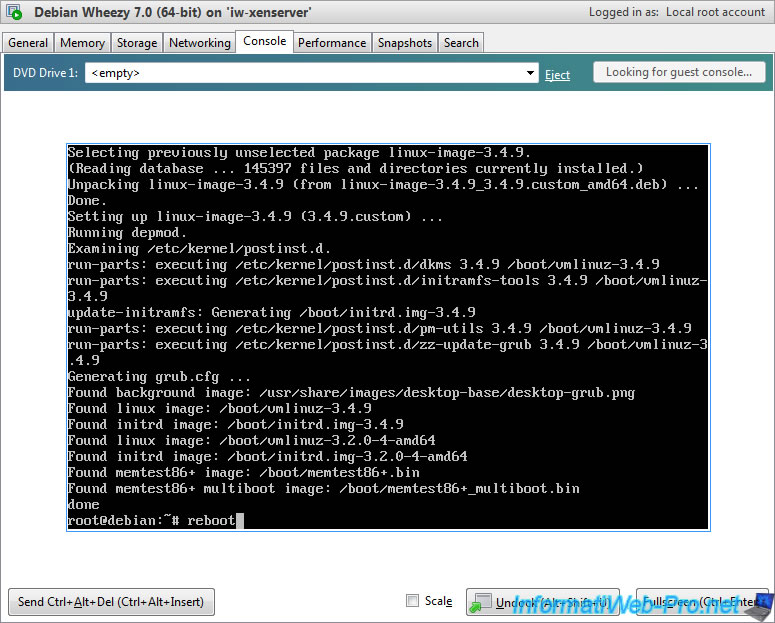Click 'Logged in as: Local root account' text

pos(677,12)
